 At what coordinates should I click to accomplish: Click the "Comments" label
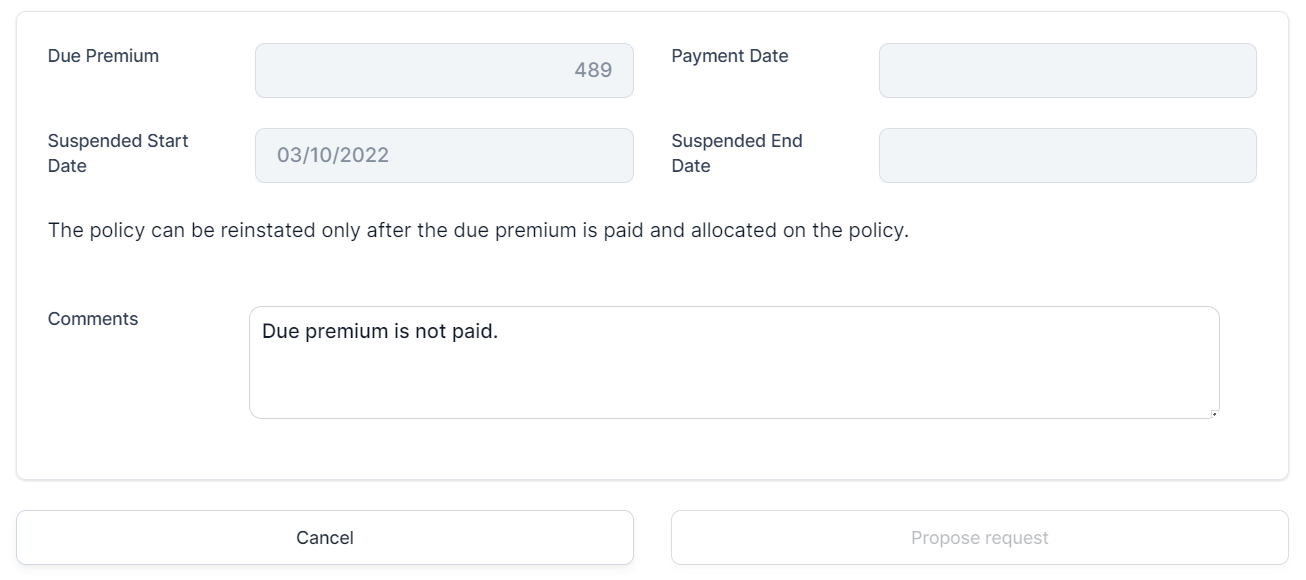(x=93, y=319)
